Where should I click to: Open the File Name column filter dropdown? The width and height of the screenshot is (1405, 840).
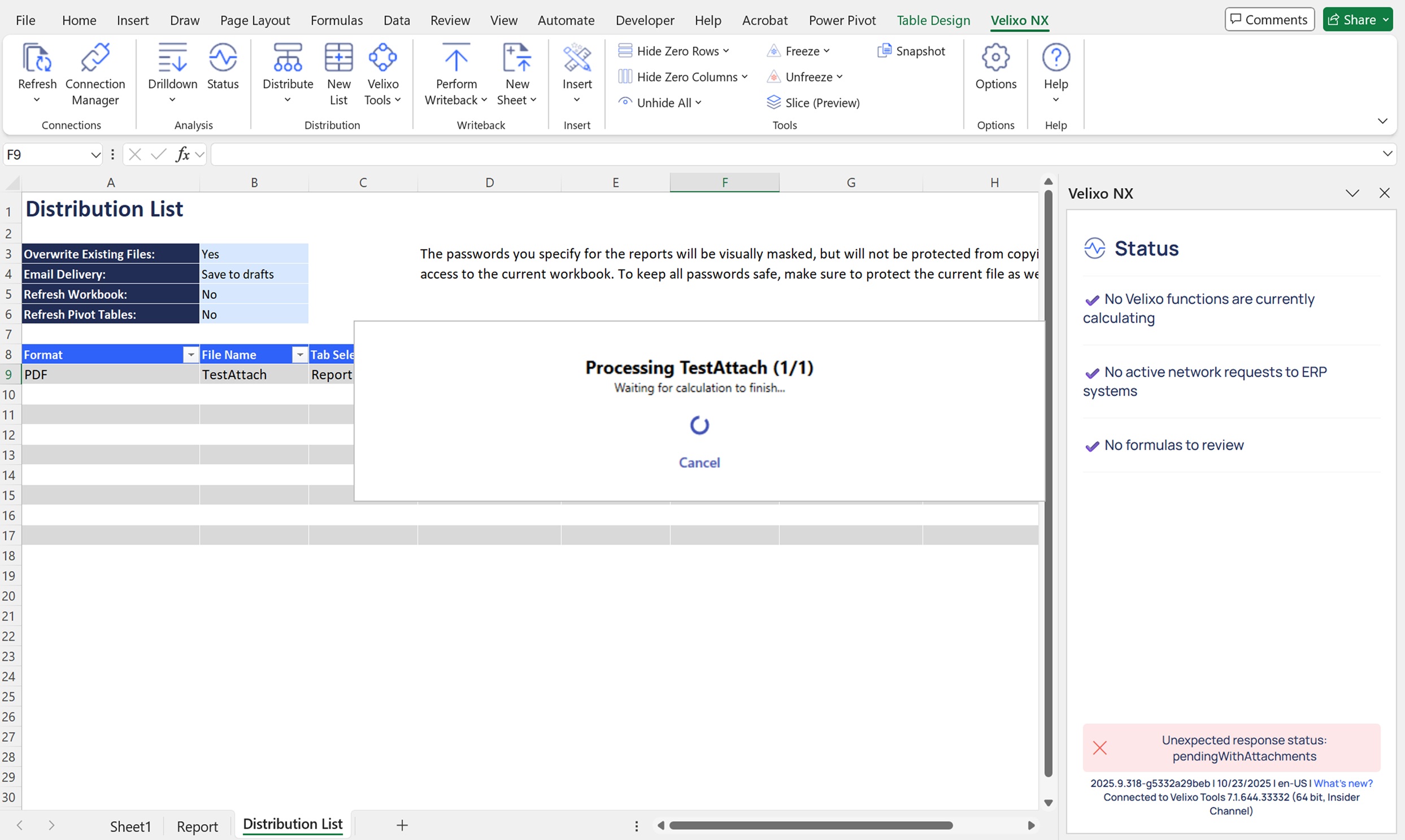300,355
